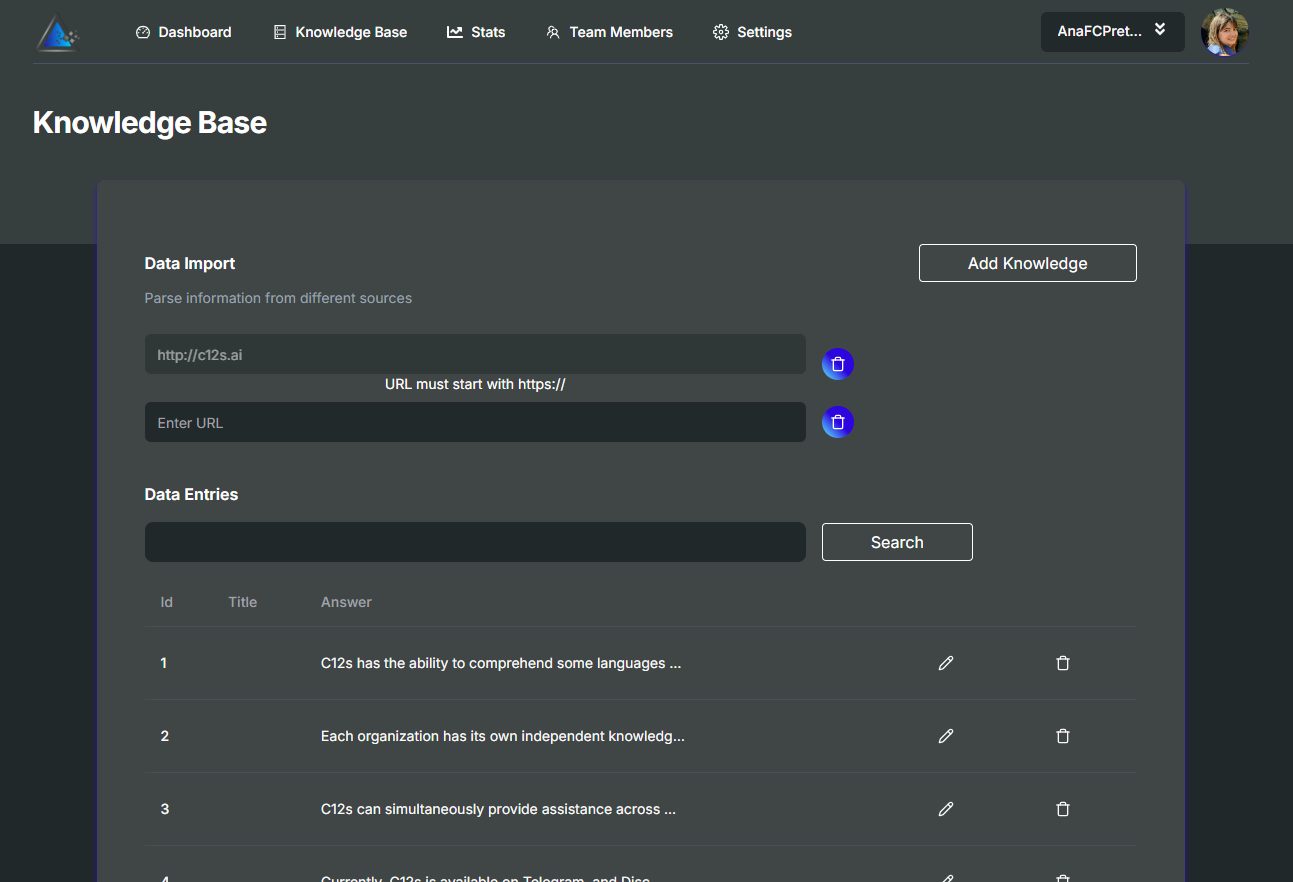Viewport: 1293px width, 882px height.
Task: Select 'C12s has the ability to comprehend' answer
Action: click(x=501, y=663)
